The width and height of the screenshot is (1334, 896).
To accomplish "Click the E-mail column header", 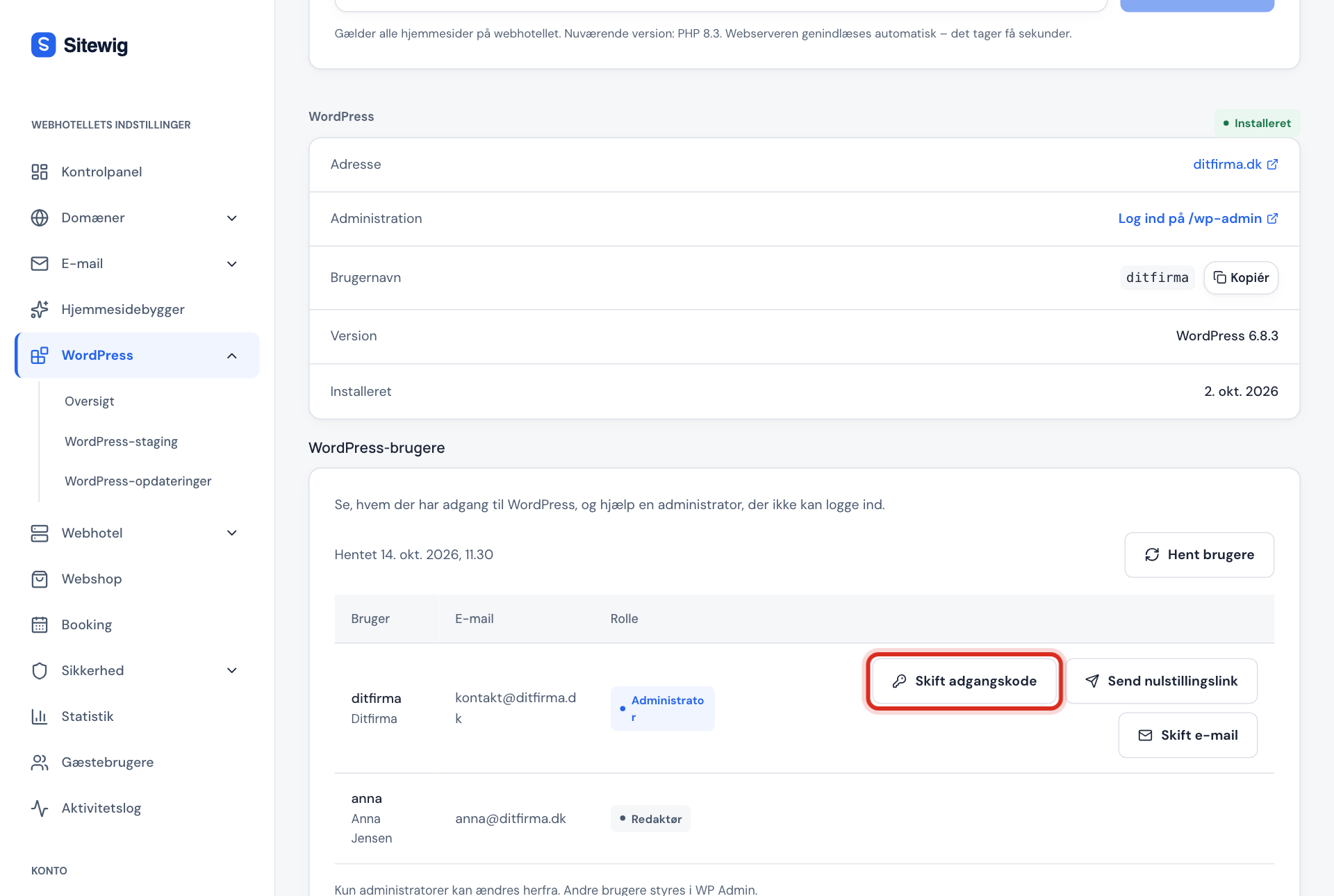I will (x=475, y=618).
